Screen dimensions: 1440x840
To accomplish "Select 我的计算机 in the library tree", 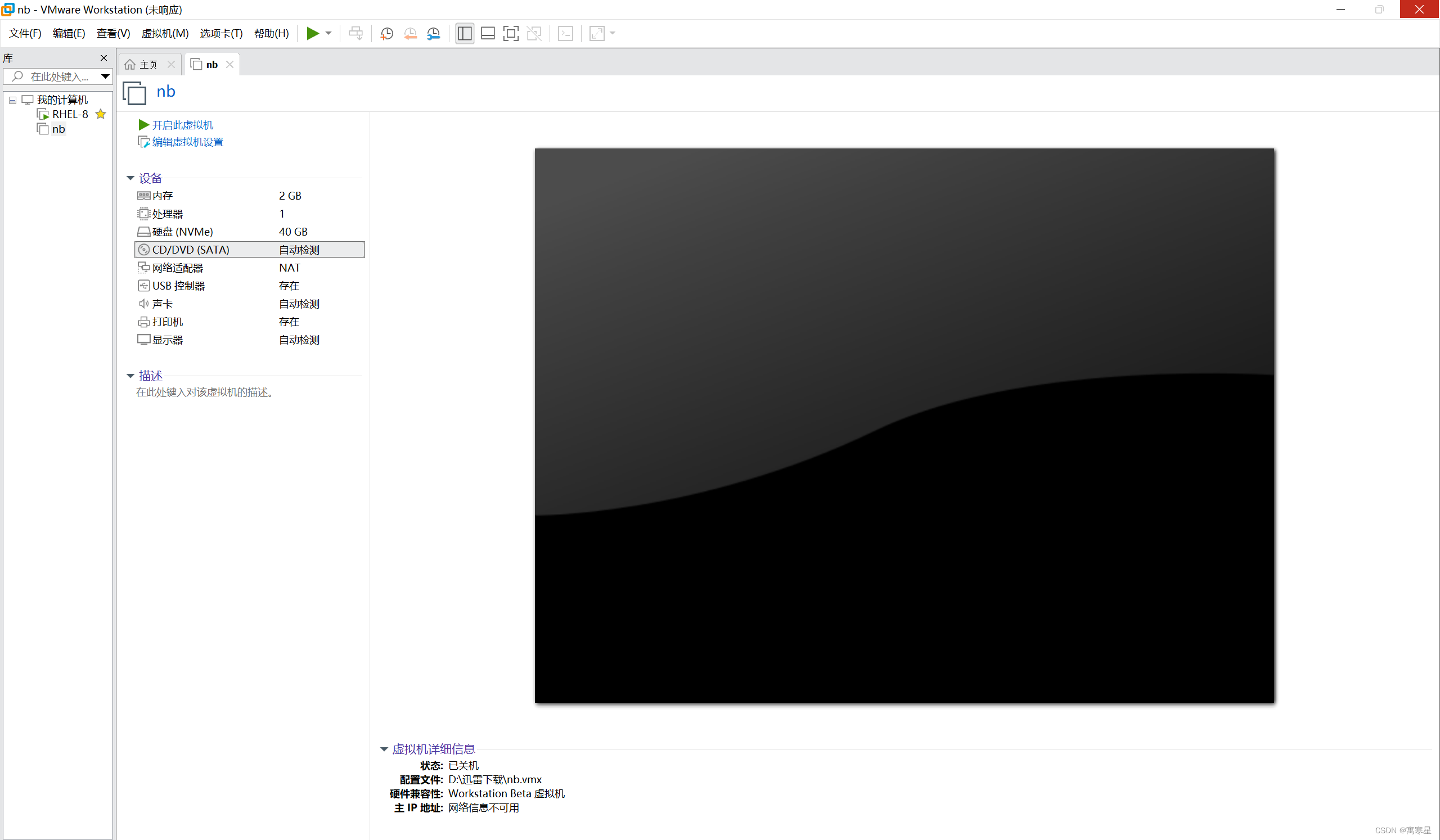I will [x=62, y=100].
